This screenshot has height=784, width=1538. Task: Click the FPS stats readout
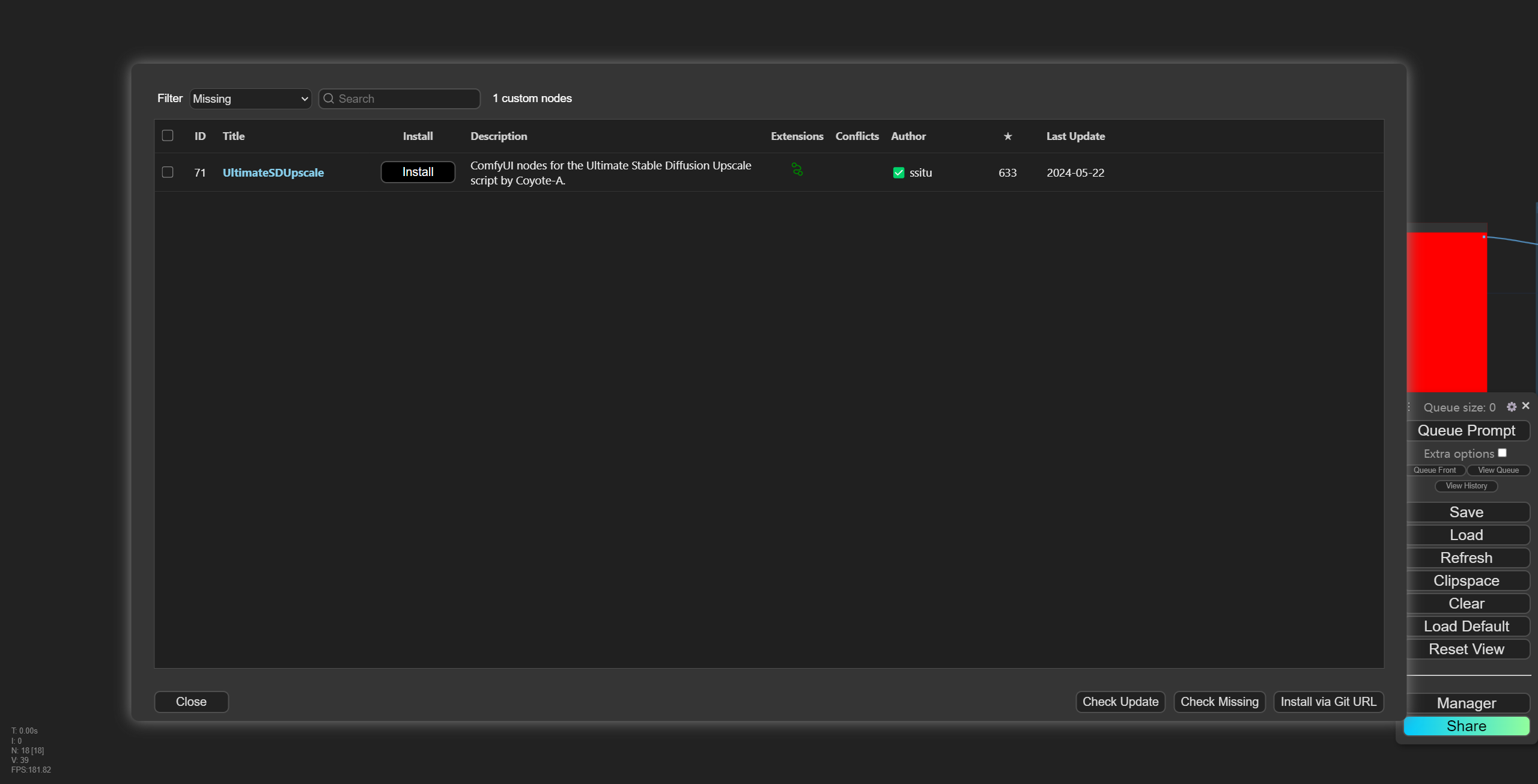31,770
